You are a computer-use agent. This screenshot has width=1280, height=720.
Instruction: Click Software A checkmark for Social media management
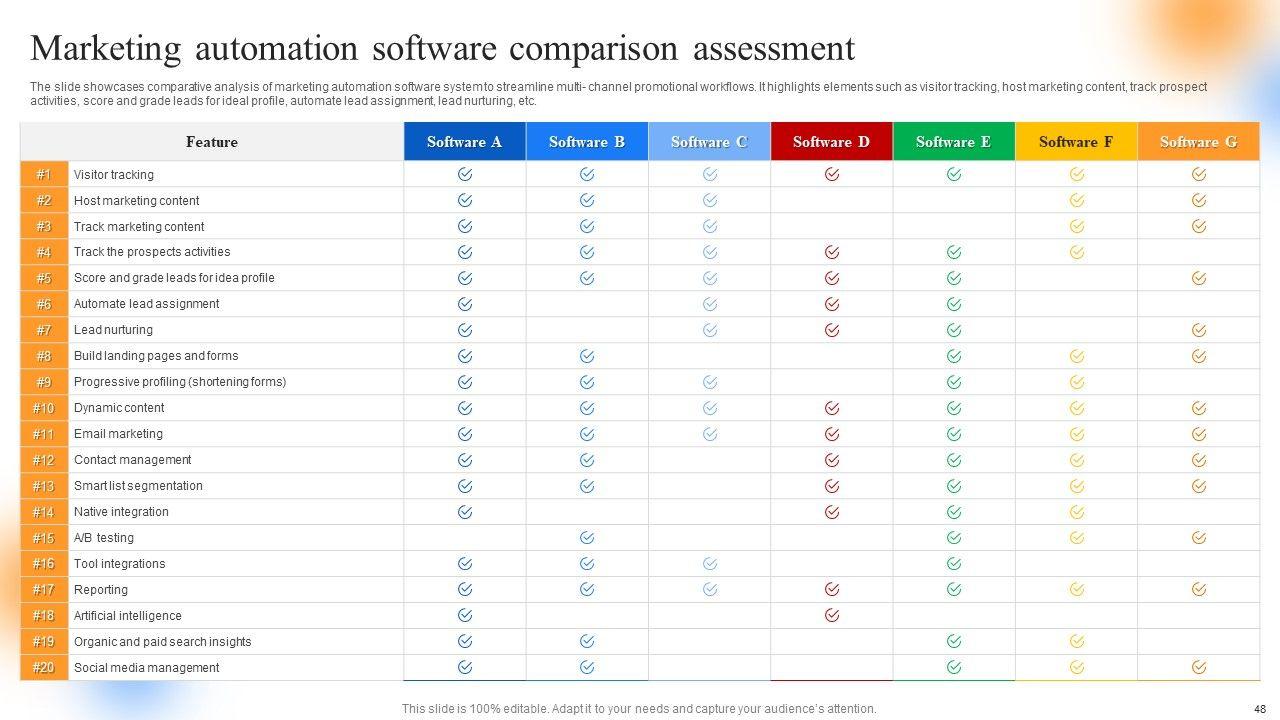(465, 667)
